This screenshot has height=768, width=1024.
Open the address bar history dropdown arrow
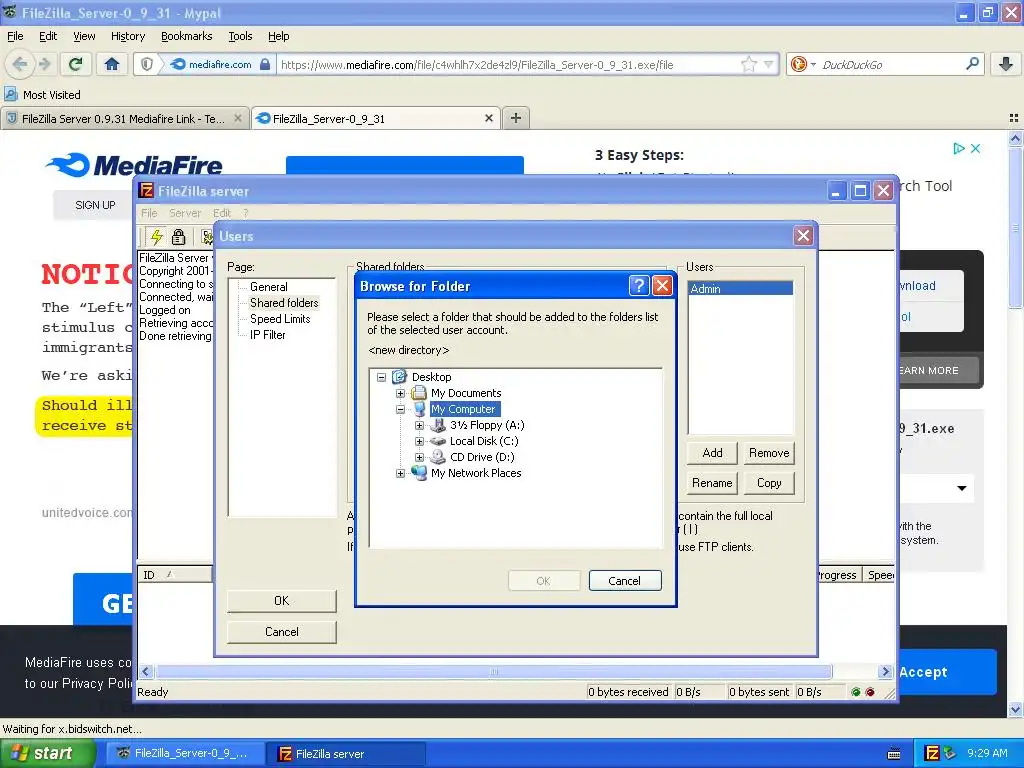pyautogui.click(x=769, y=64)
